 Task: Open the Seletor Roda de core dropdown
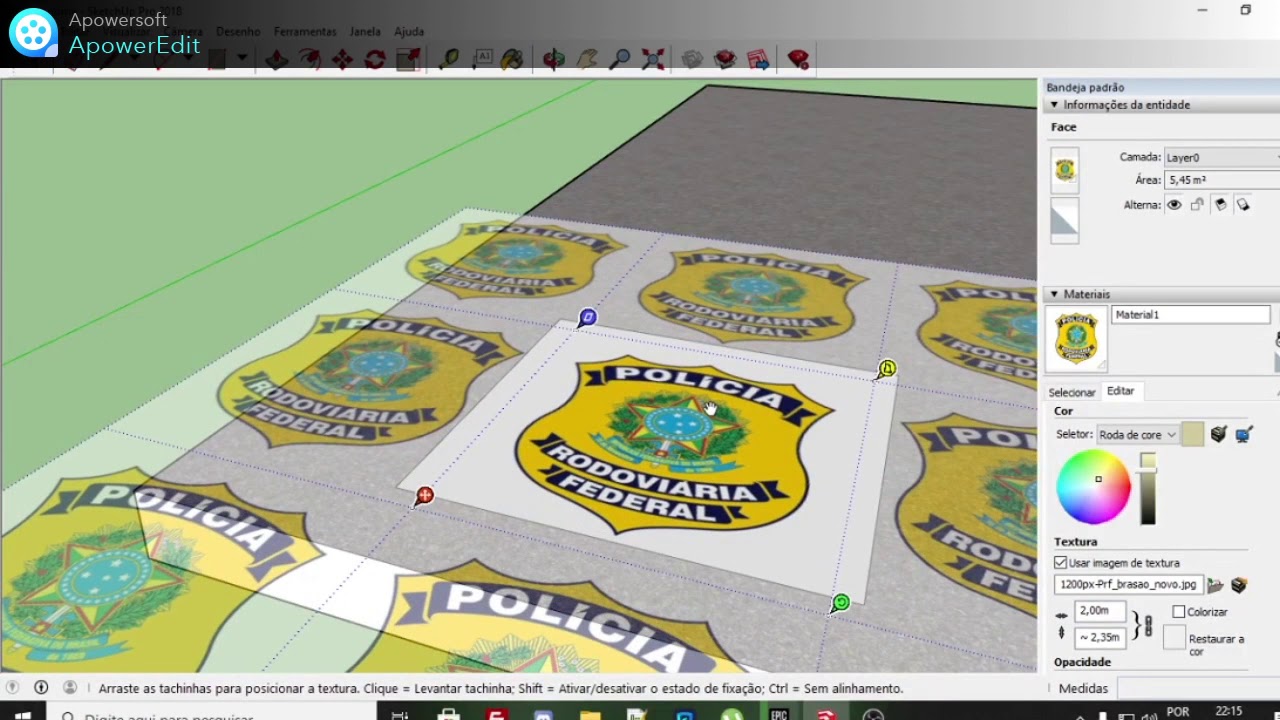[x=1137, y=435]
